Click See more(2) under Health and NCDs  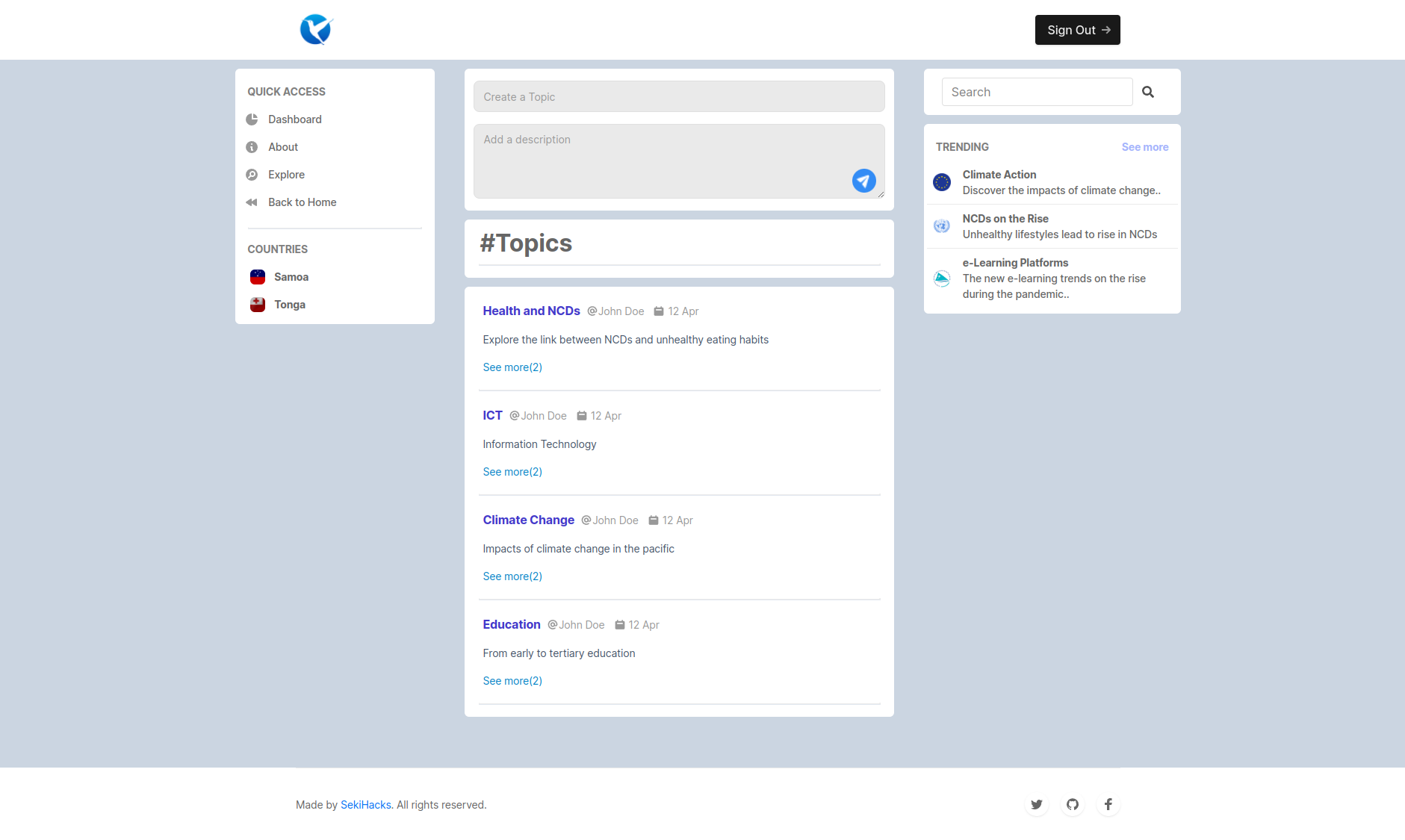512,367
